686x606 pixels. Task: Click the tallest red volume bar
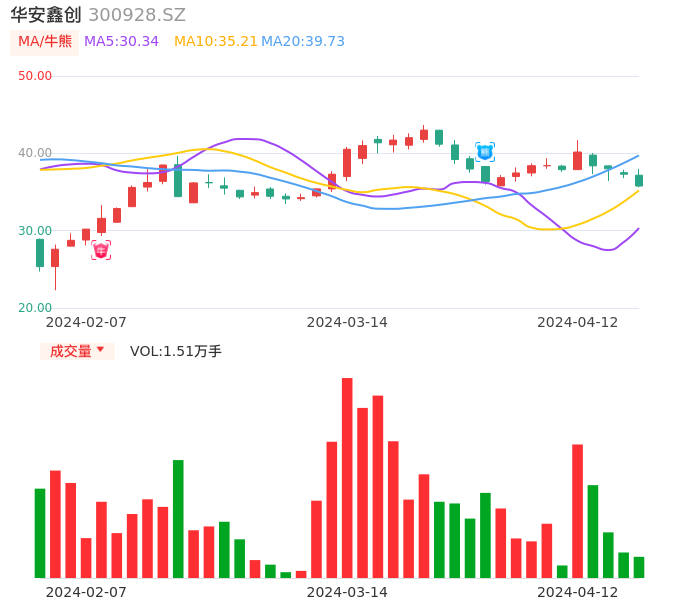pos(347,478)
